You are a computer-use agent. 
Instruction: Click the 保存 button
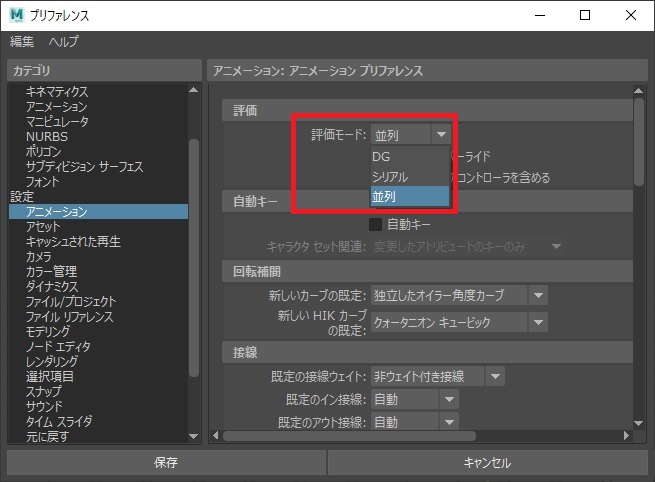(x=166, y=462)
